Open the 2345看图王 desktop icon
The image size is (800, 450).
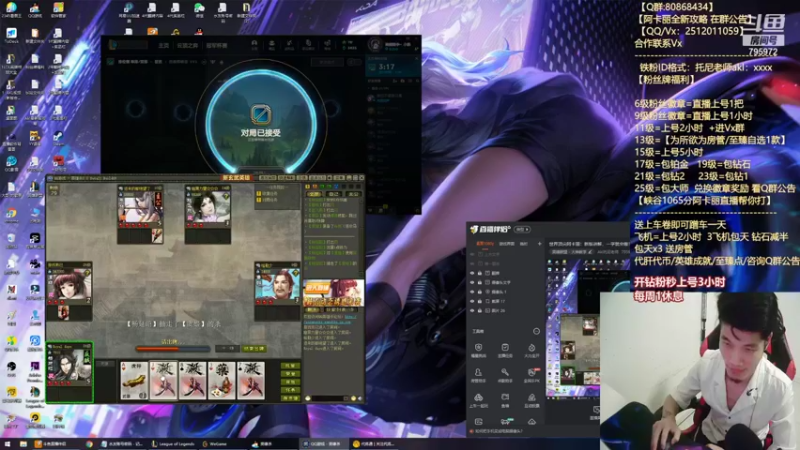(x=11, y=10)
